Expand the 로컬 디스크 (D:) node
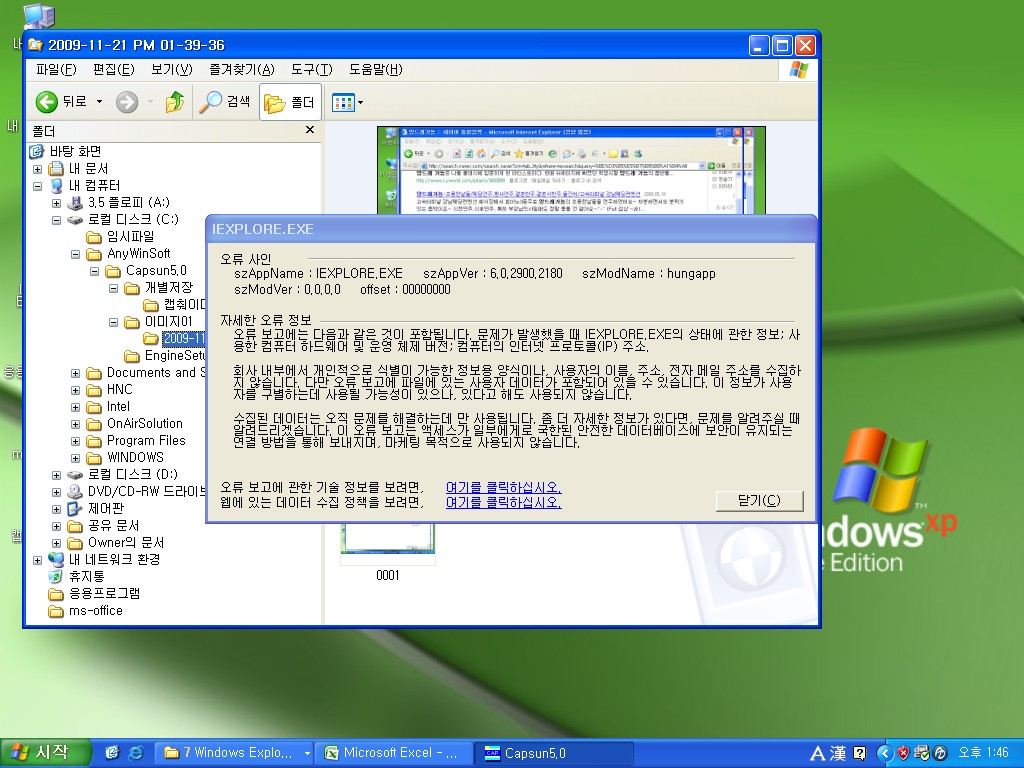The image size is (1024, 768). click(56, 475)
